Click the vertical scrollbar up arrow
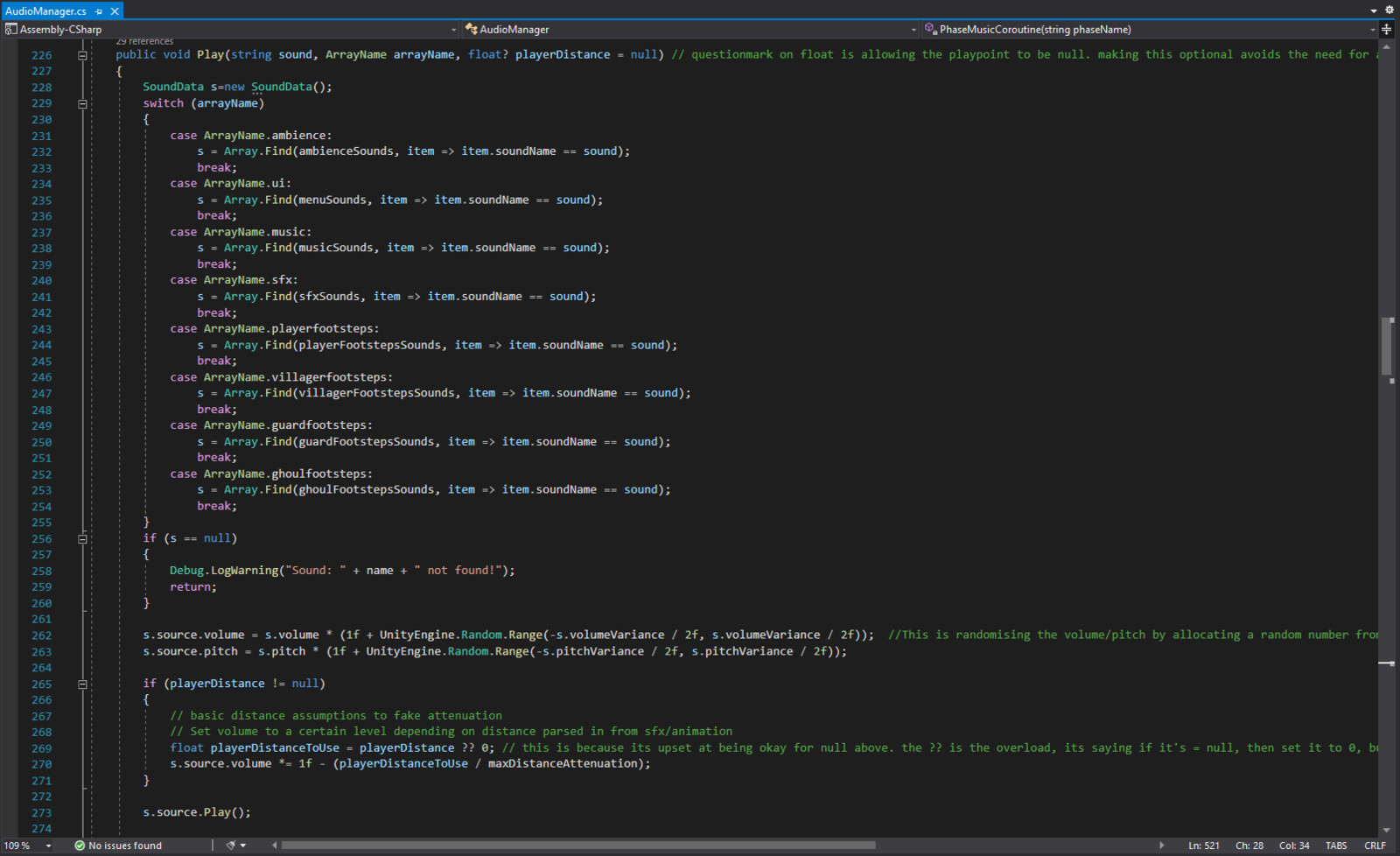The image size is (1400, 856). 1387,47
